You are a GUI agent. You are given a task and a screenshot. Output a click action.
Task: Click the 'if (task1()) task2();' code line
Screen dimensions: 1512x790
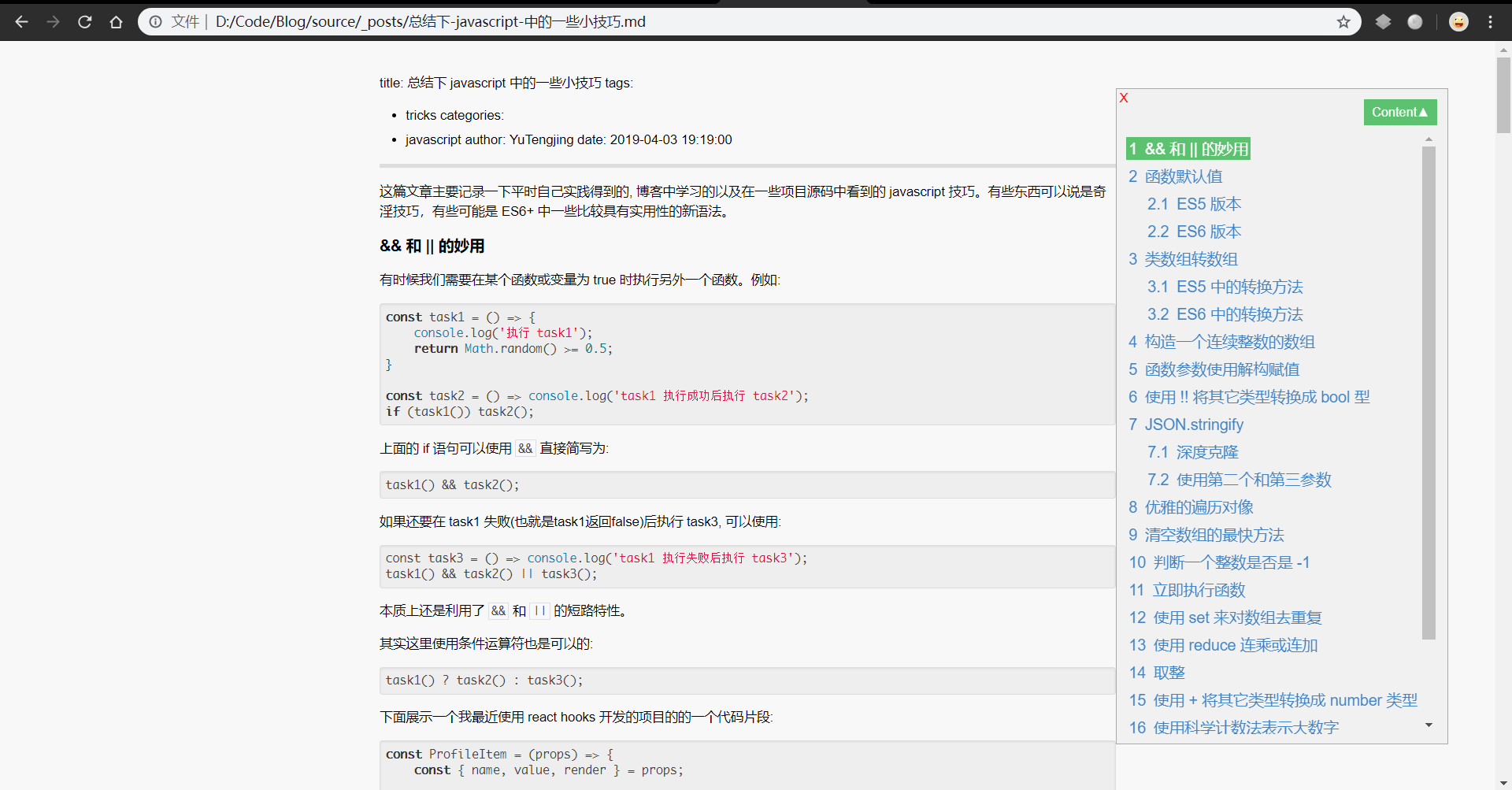(x=459, y=412)
